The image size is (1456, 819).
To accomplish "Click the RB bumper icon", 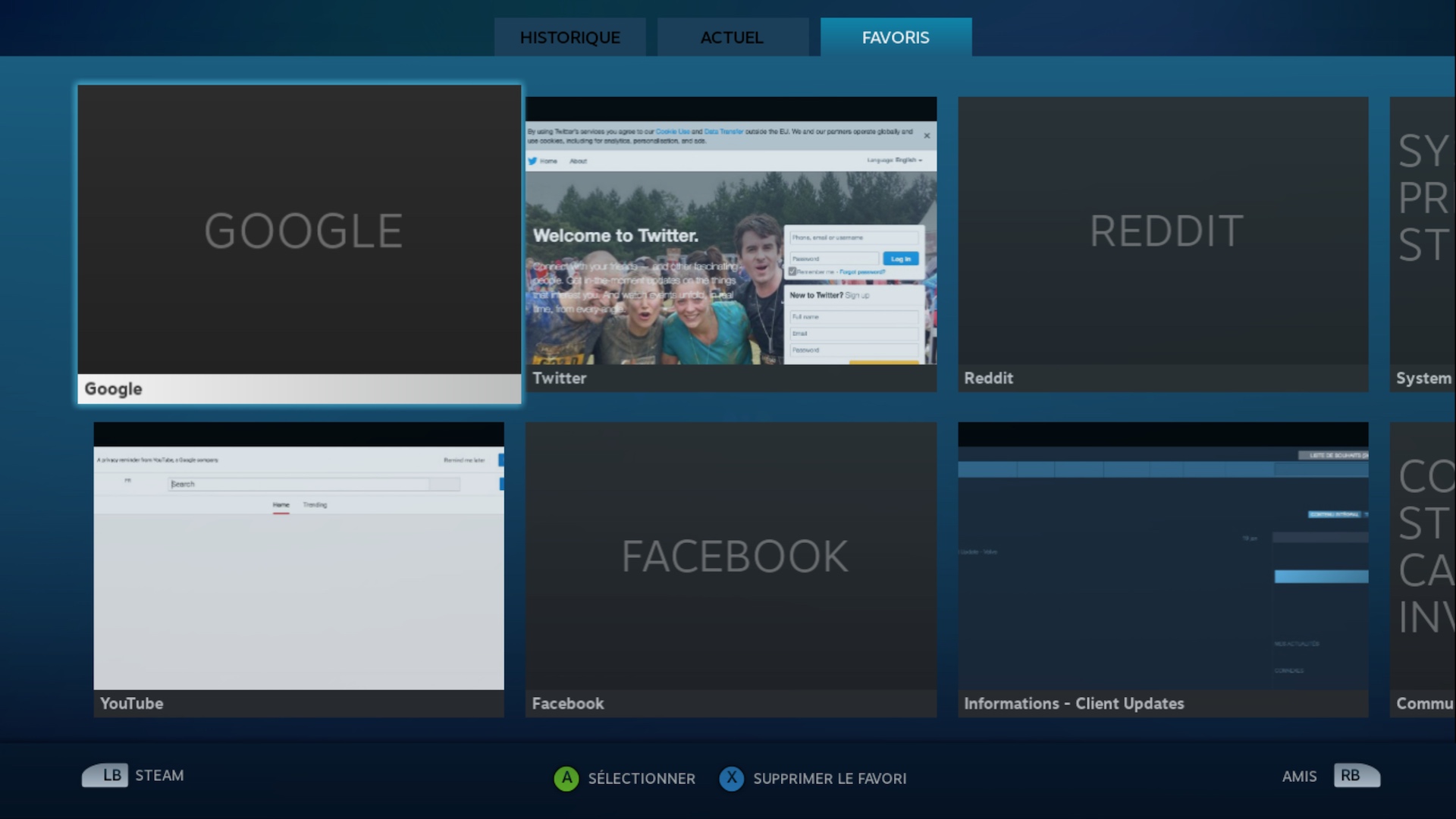I will coord(1357,776).
